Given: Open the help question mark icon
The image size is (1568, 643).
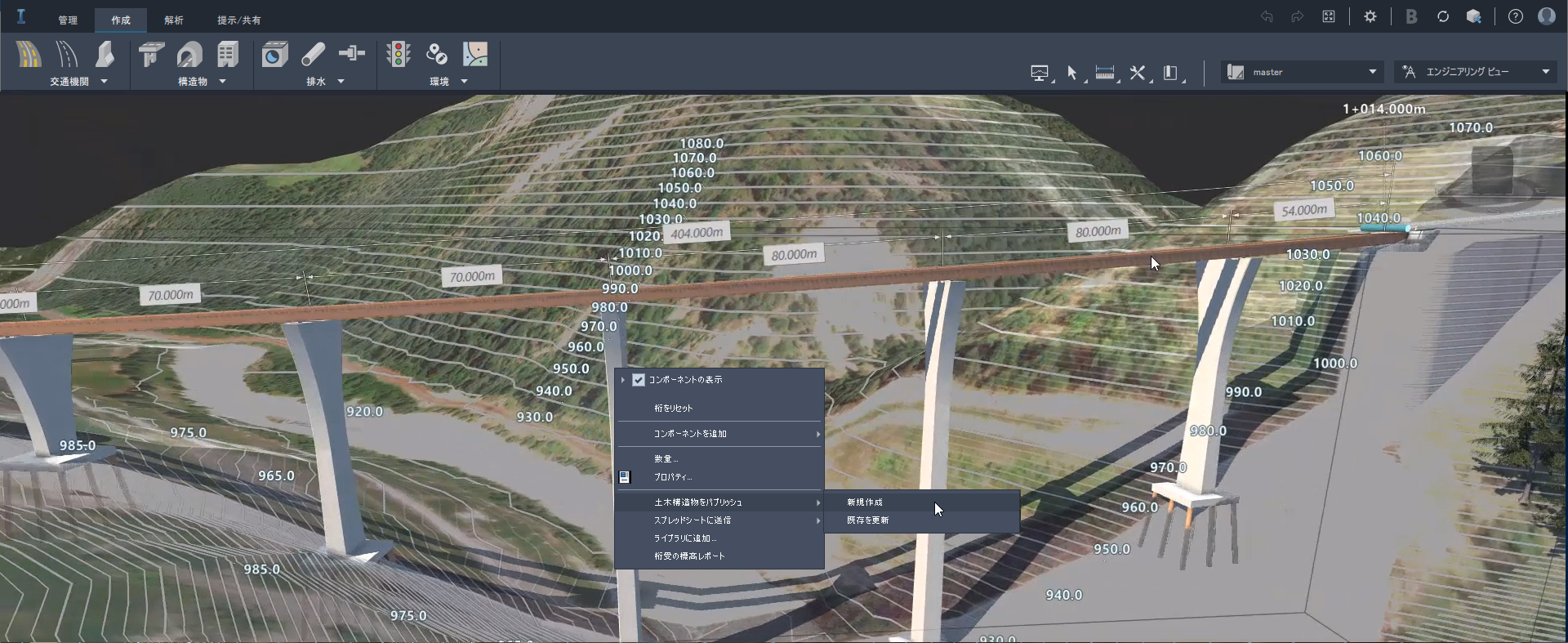Looking at the screenshot, I should pos(1516,16).
